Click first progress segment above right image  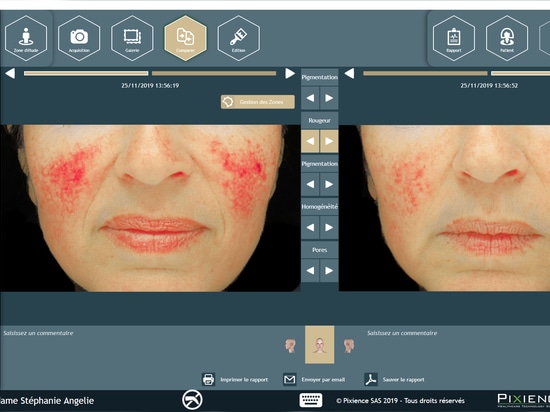pyautogui.click(x=425, y=74)
